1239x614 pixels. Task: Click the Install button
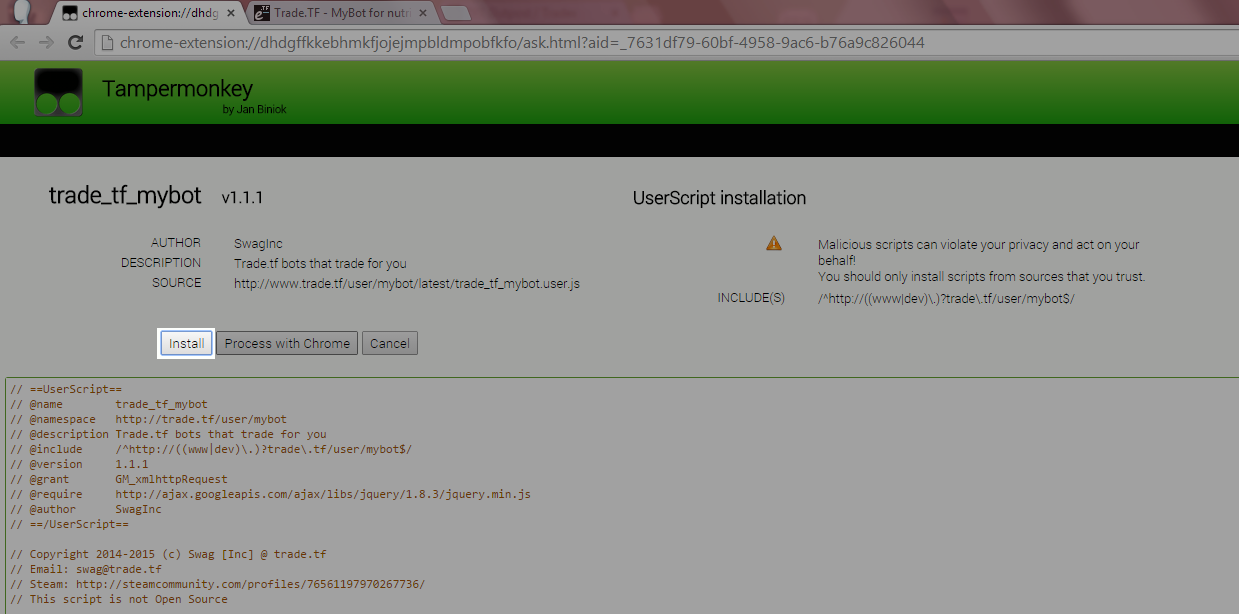click(187, 343)
